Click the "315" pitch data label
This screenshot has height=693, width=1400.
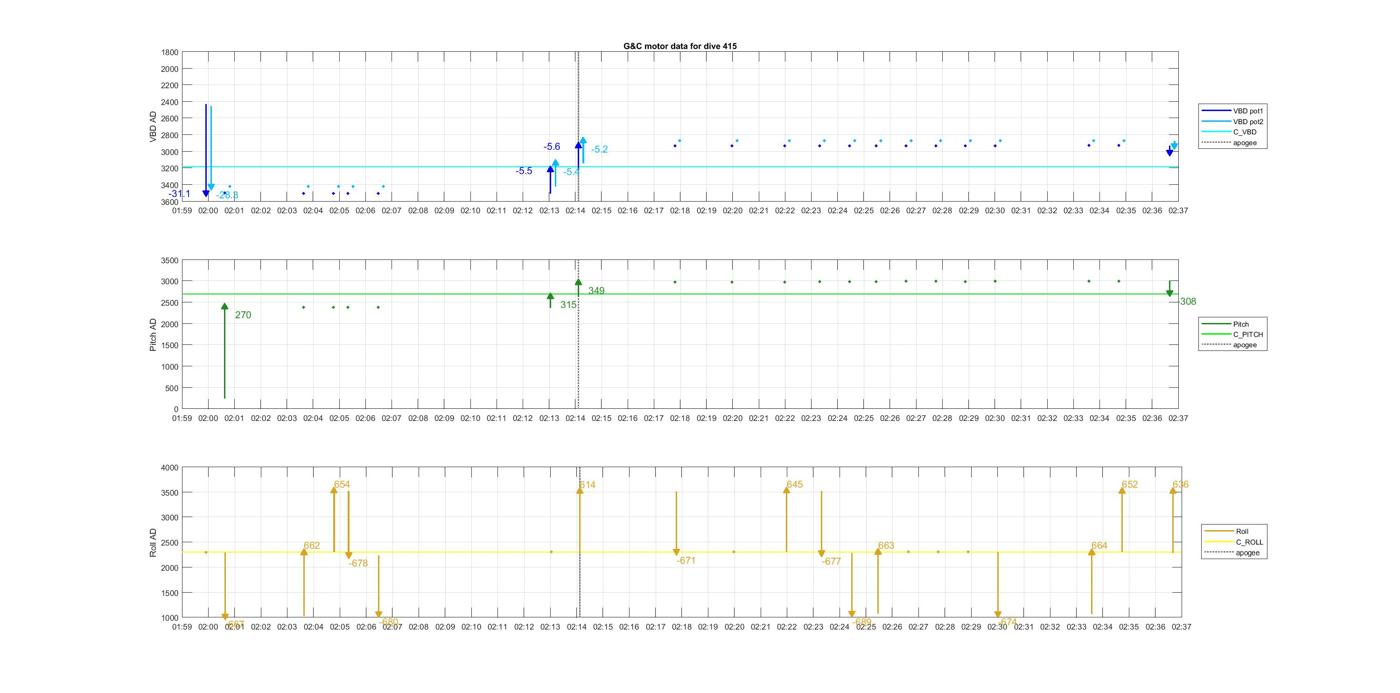(568, 305)
